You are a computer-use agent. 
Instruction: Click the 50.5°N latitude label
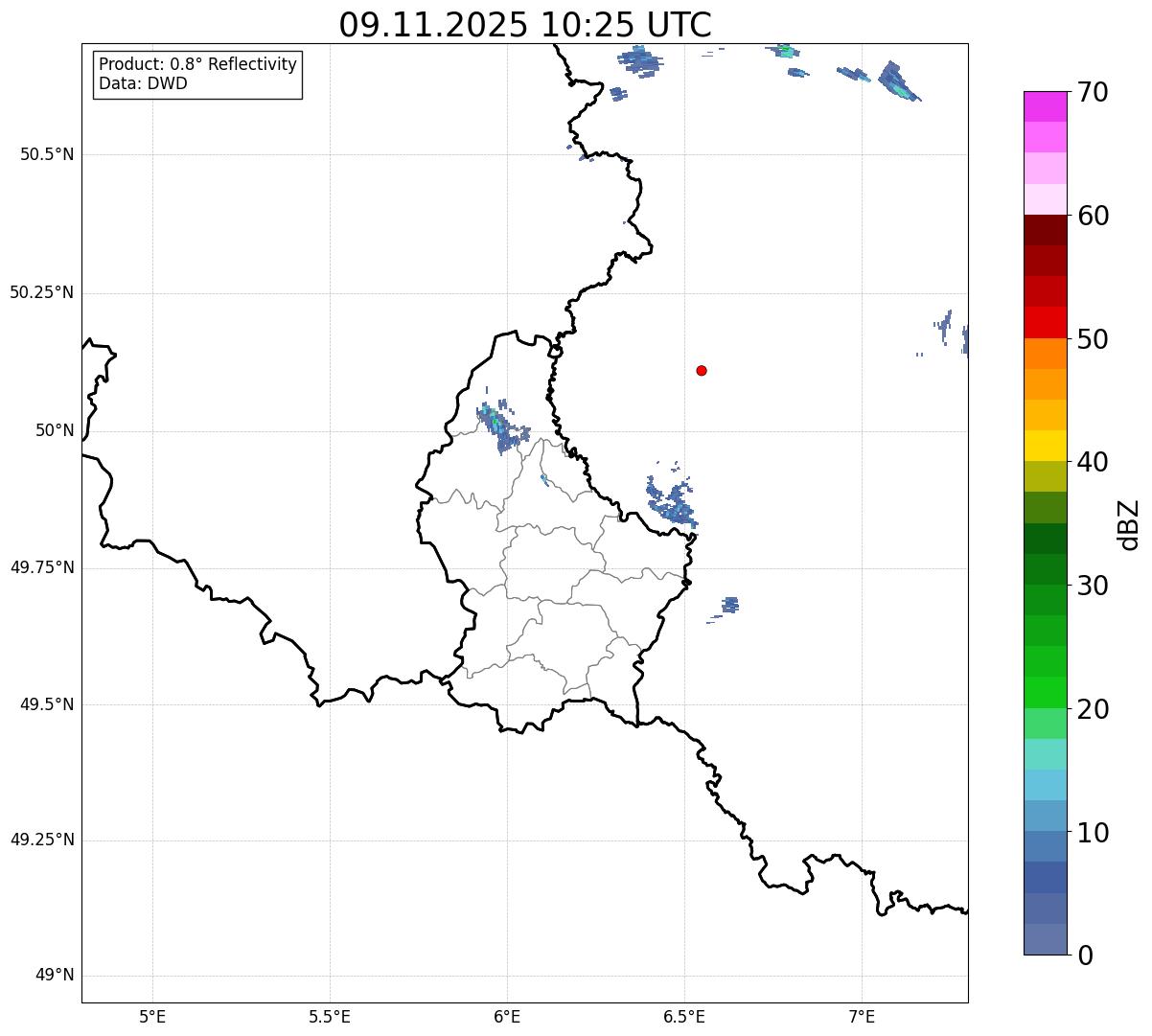point(47,154)
